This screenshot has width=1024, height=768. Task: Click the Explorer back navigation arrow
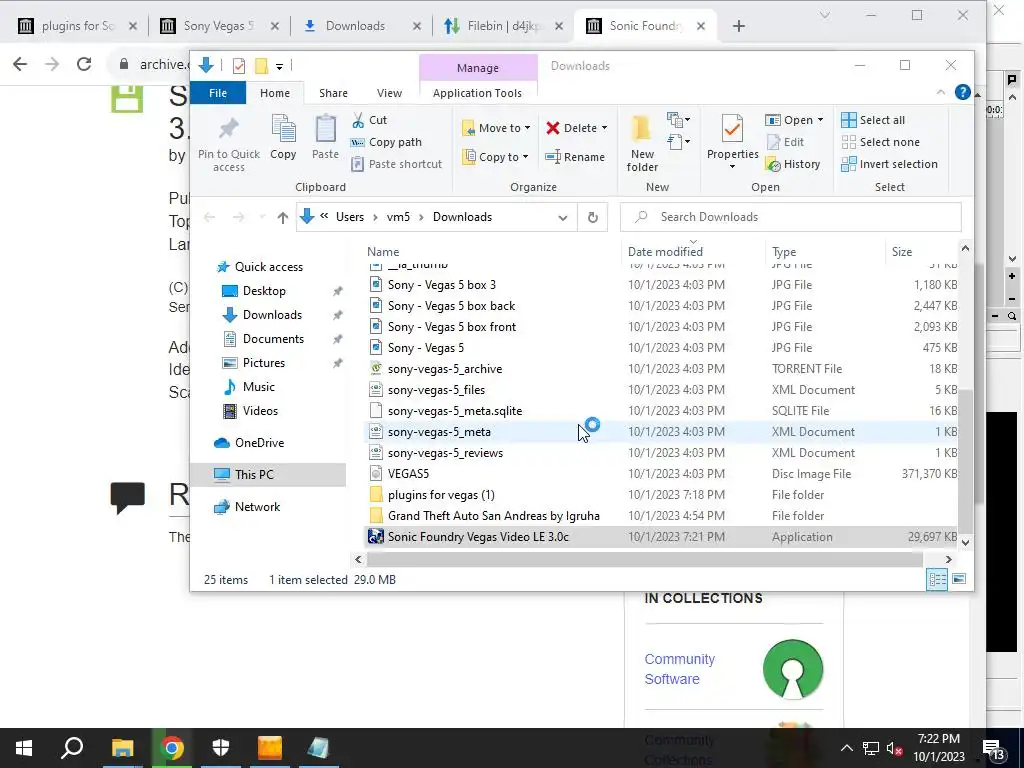(209, 217)
